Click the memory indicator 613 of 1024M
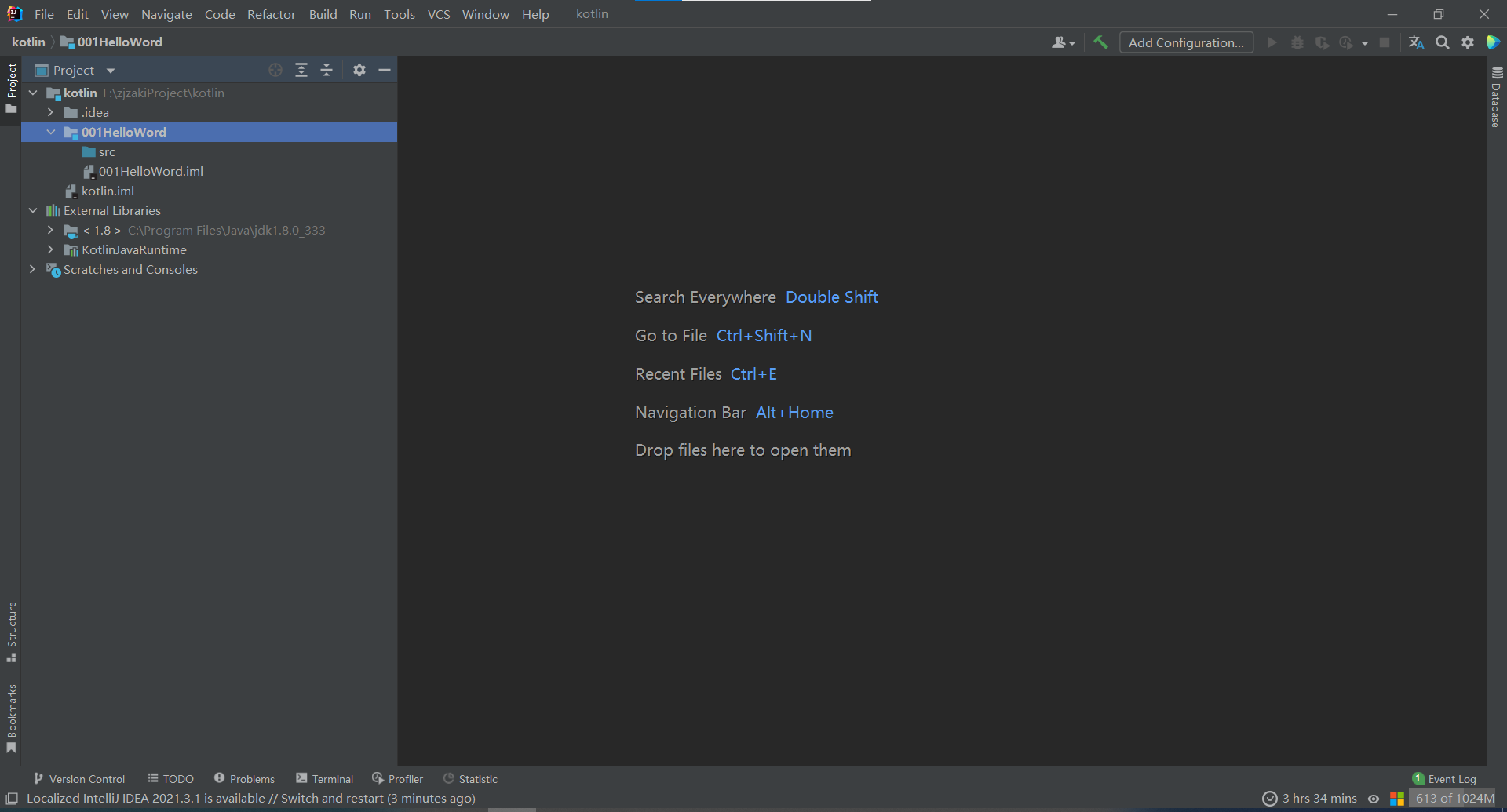 [1455, 799]
